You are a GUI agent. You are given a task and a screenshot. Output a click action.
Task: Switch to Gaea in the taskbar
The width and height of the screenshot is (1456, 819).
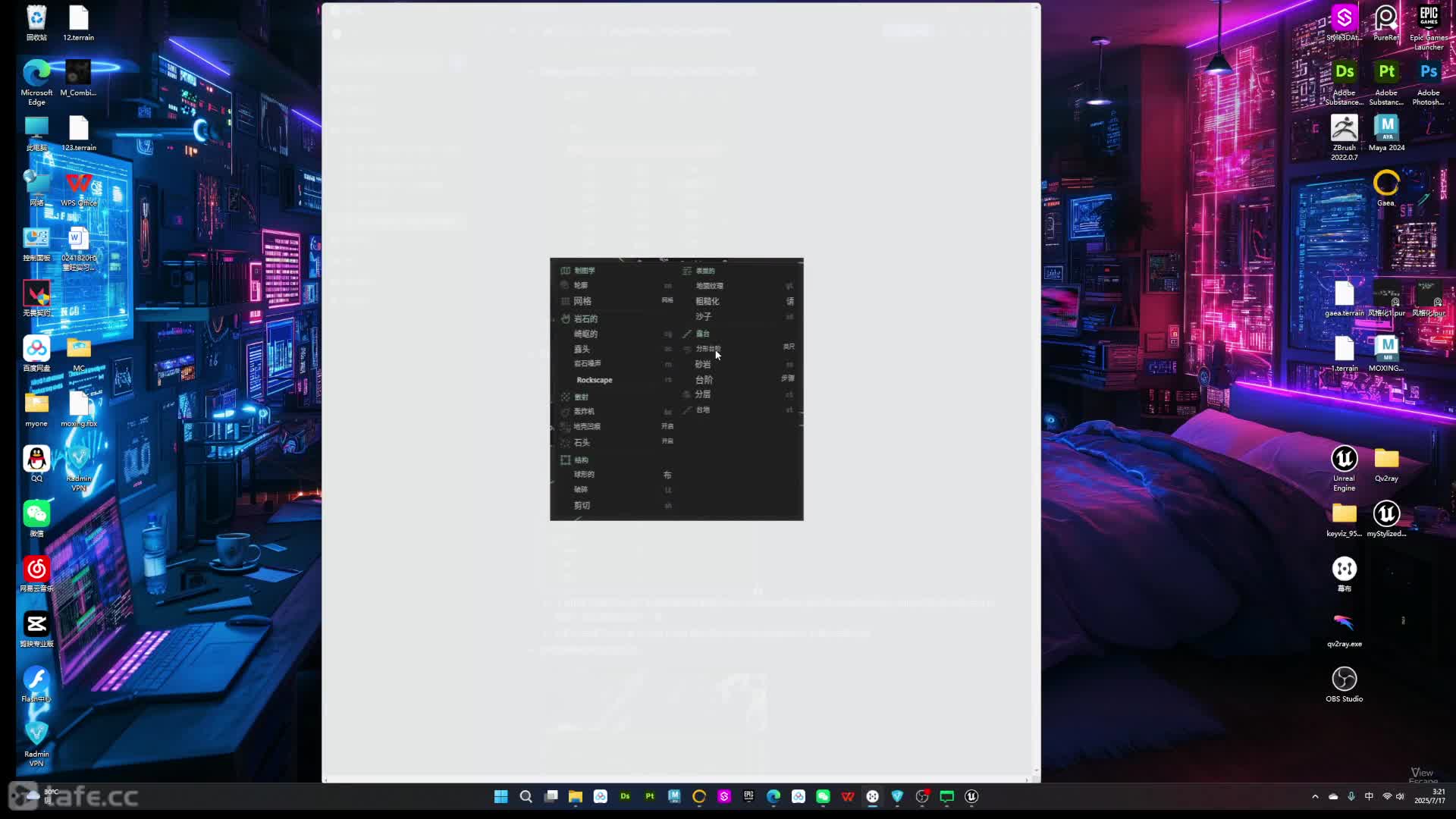[x=699, y=796]
